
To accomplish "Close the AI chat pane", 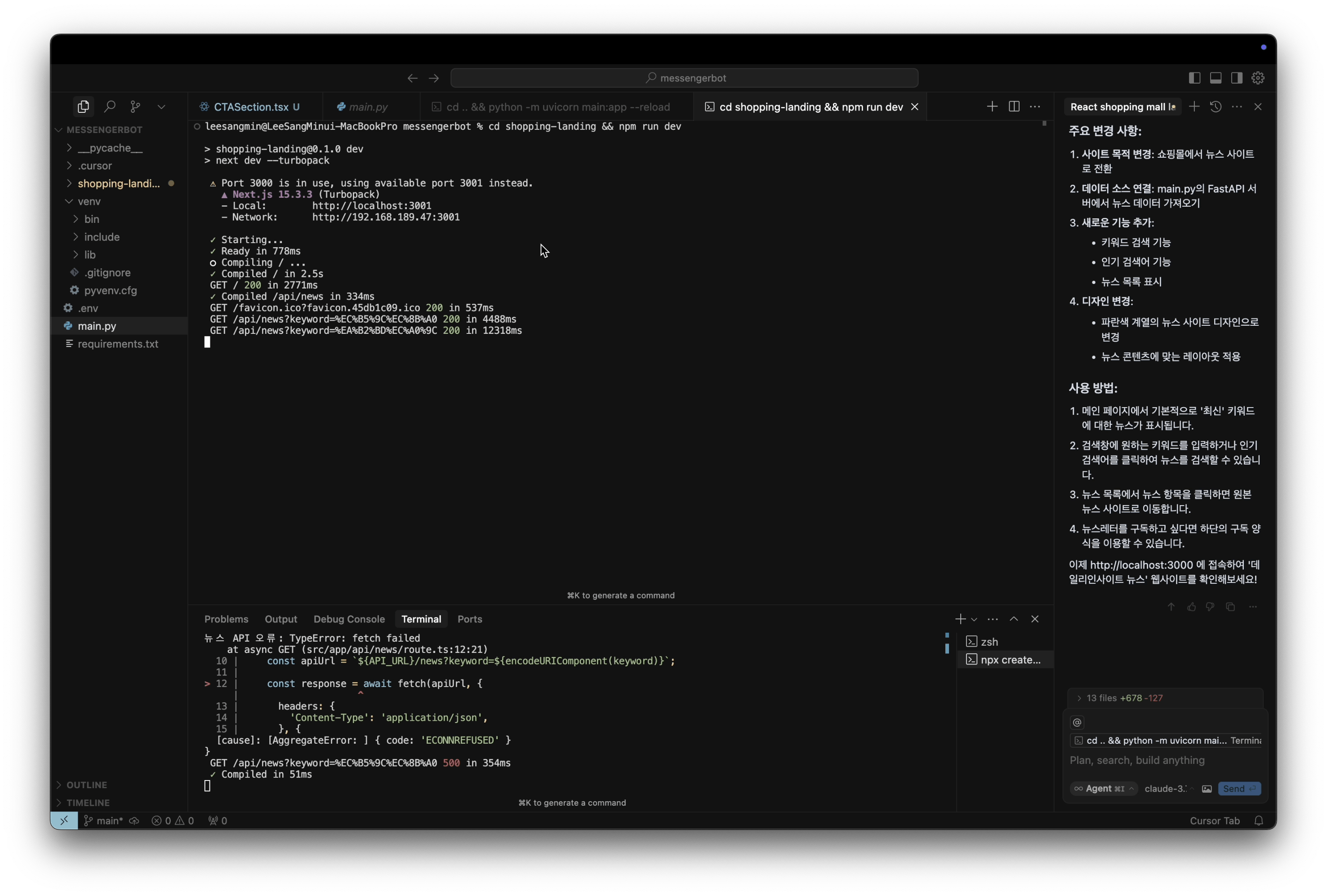I will coord(1258,107).
